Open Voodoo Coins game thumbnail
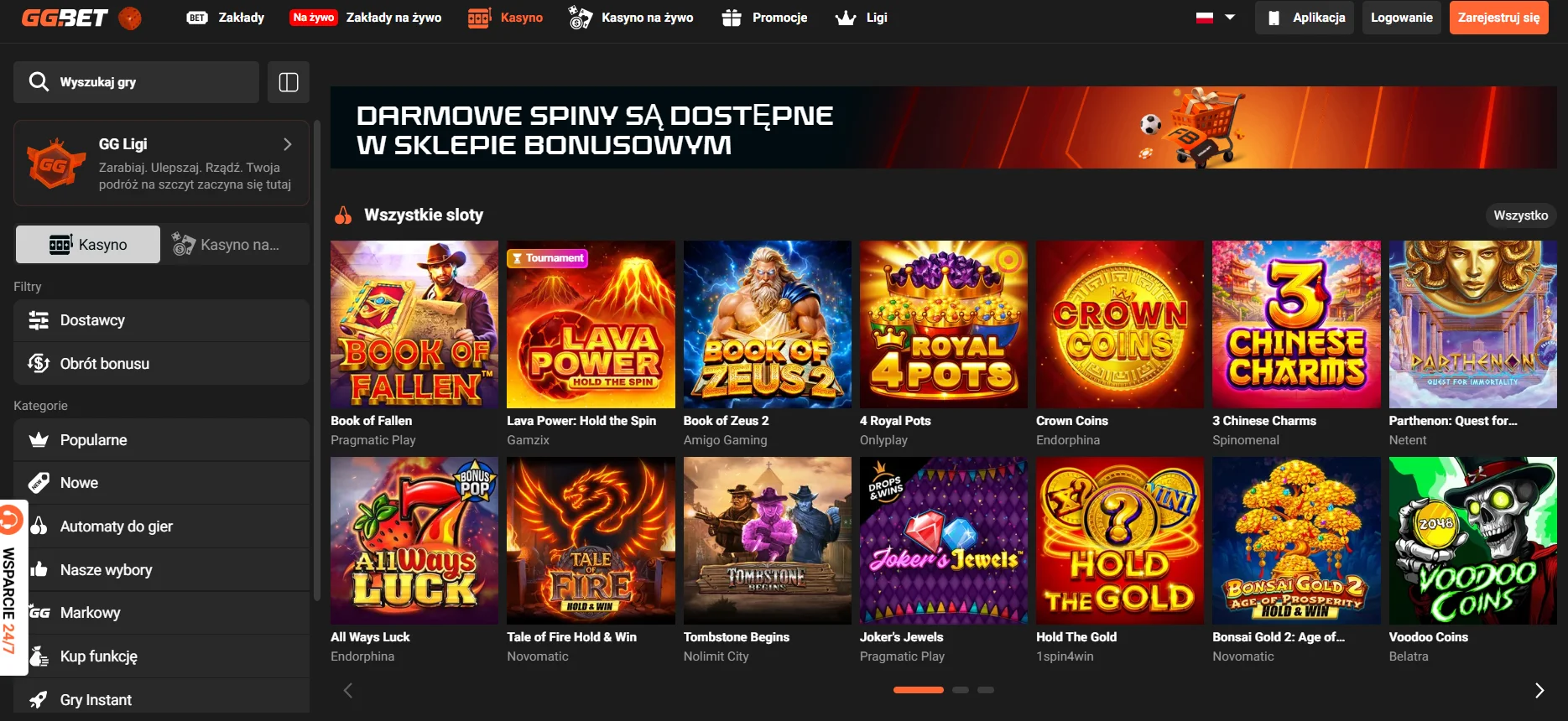The width and height of the screenshot is (1568, 721). [x=1473, y=541]
